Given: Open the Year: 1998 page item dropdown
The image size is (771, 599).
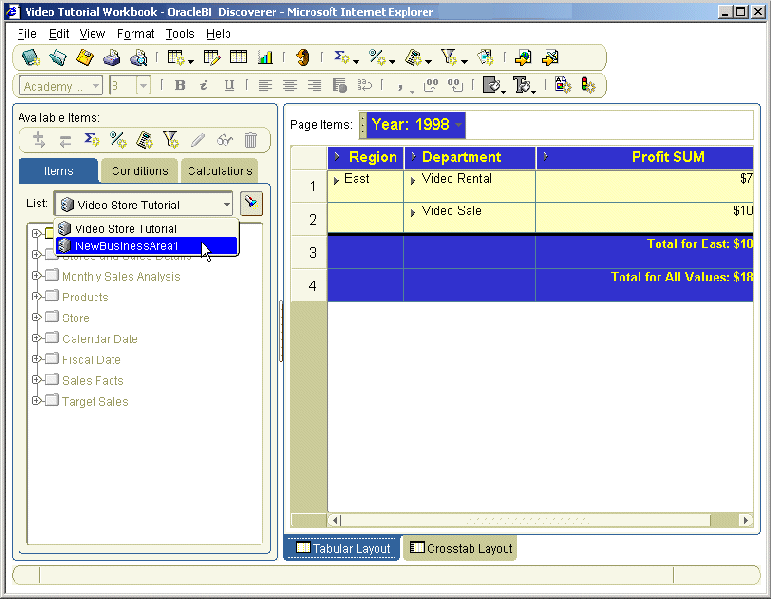Looking at the screenshot, I should tap(458, 125).
